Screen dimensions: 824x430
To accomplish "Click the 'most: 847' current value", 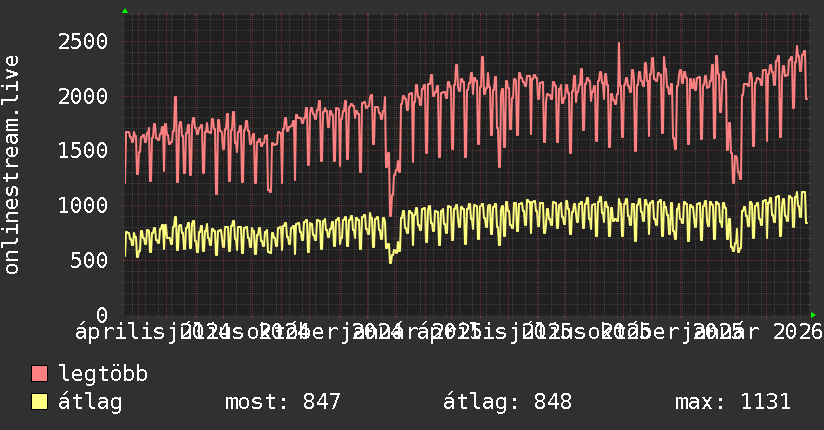I will tap(283, 402).
